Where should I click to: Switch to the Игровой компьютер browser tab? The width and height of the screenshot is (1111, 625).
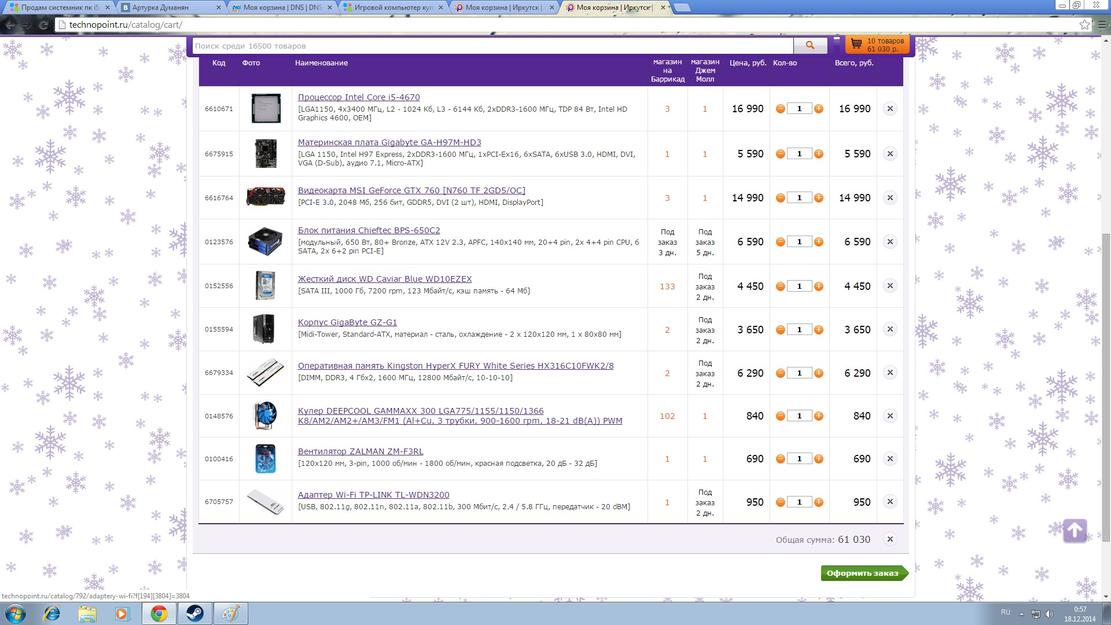[394, 7]
